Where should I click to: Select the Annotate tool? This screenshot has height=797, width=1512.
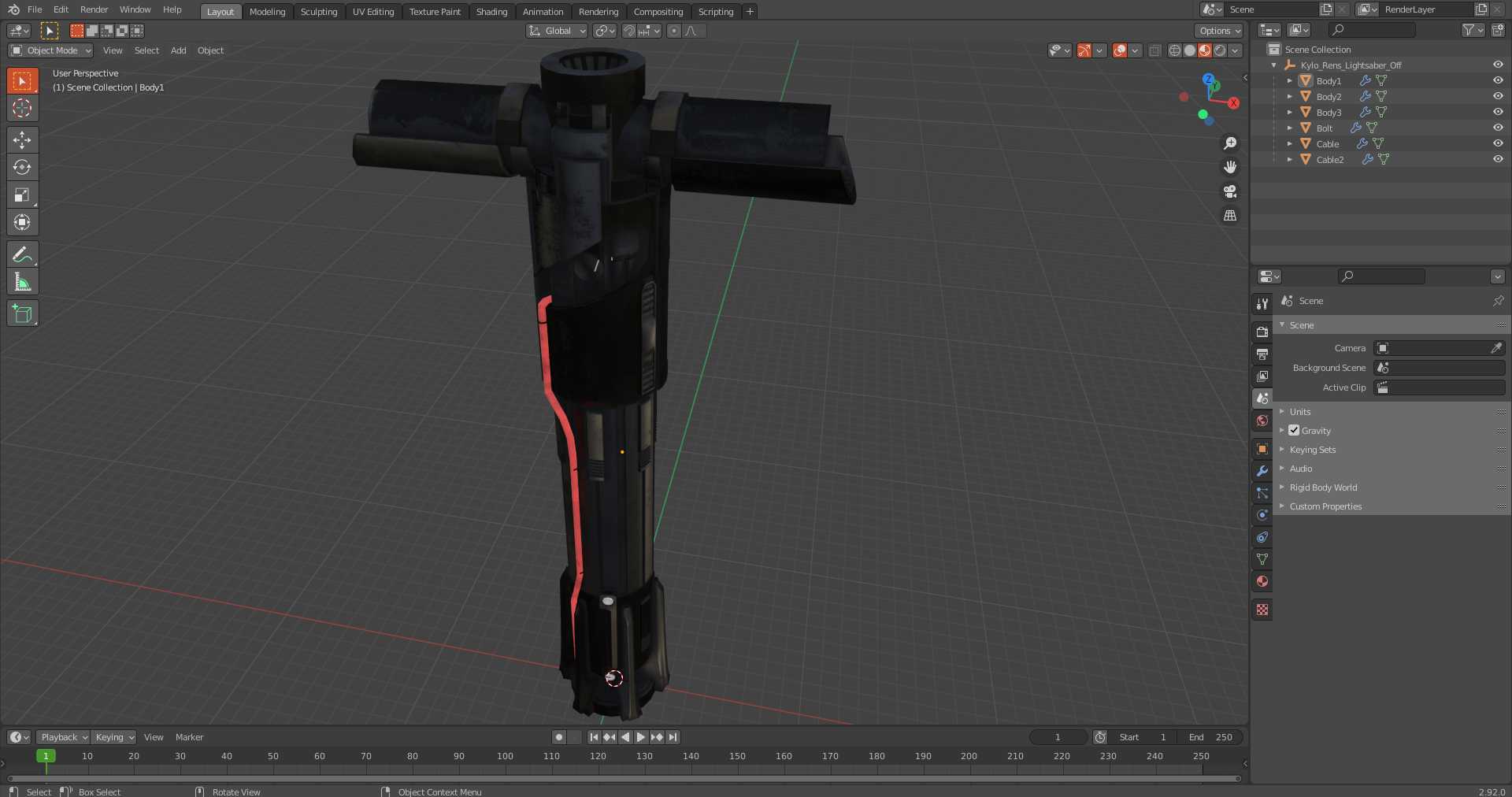(22, 254)
